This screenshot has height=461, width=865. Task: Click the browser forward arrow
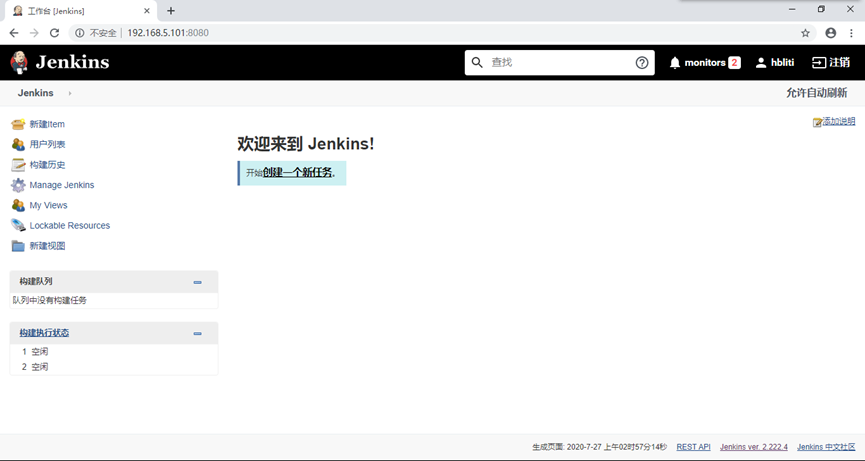pos(34,33)
